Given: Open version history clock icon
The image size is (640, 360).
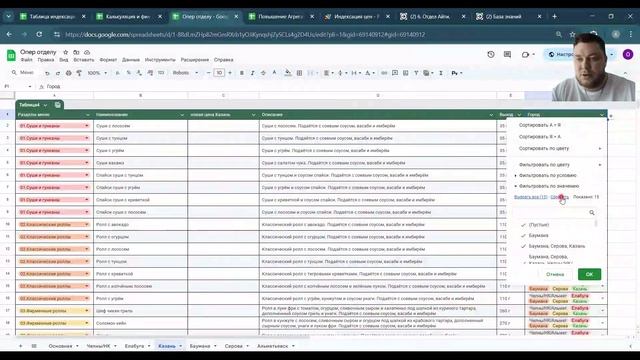Looking at the screenshot, I should (x=491, y=54).
